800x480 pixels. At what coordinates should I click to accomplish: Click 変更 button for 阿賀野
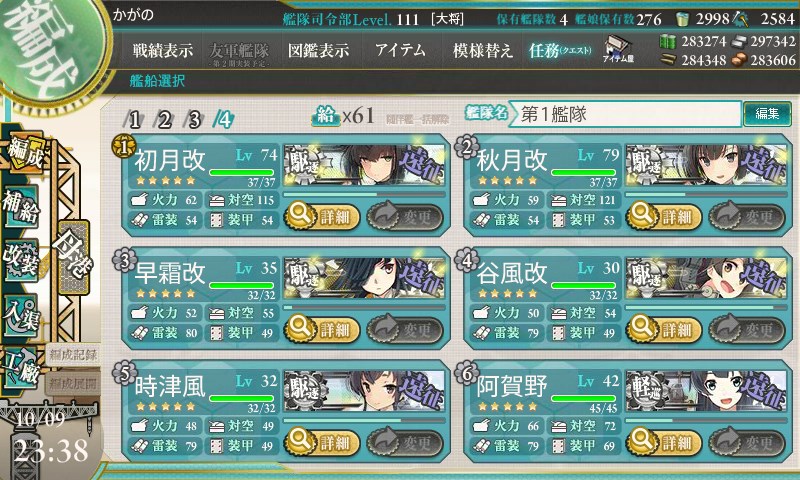click(746, 443)
